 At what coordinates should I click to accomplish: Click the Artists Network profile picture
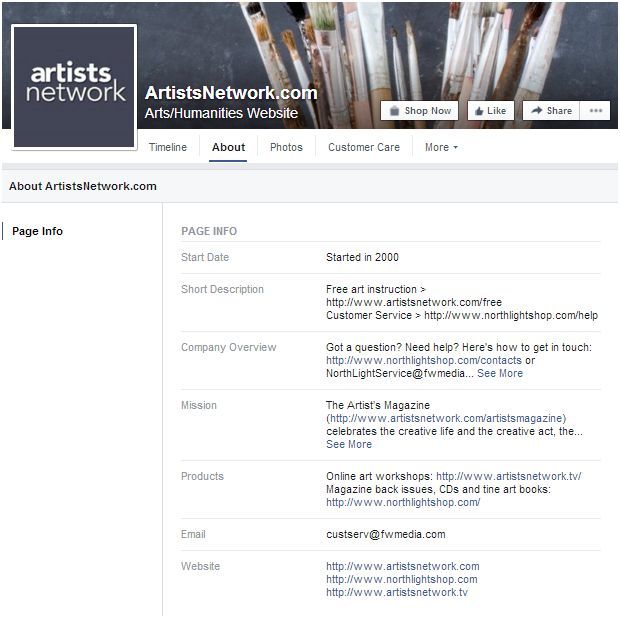point(74,87)
